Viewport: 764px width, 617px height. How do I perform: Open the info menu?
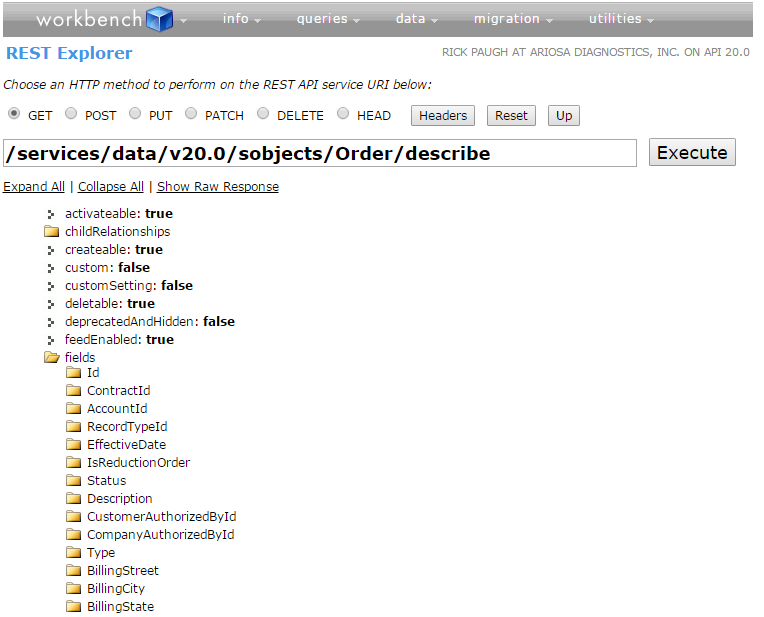(242, 19)
